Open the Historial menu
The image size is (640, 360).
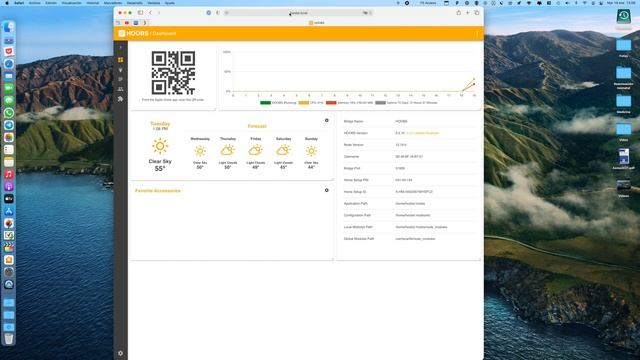coord(93,3)
